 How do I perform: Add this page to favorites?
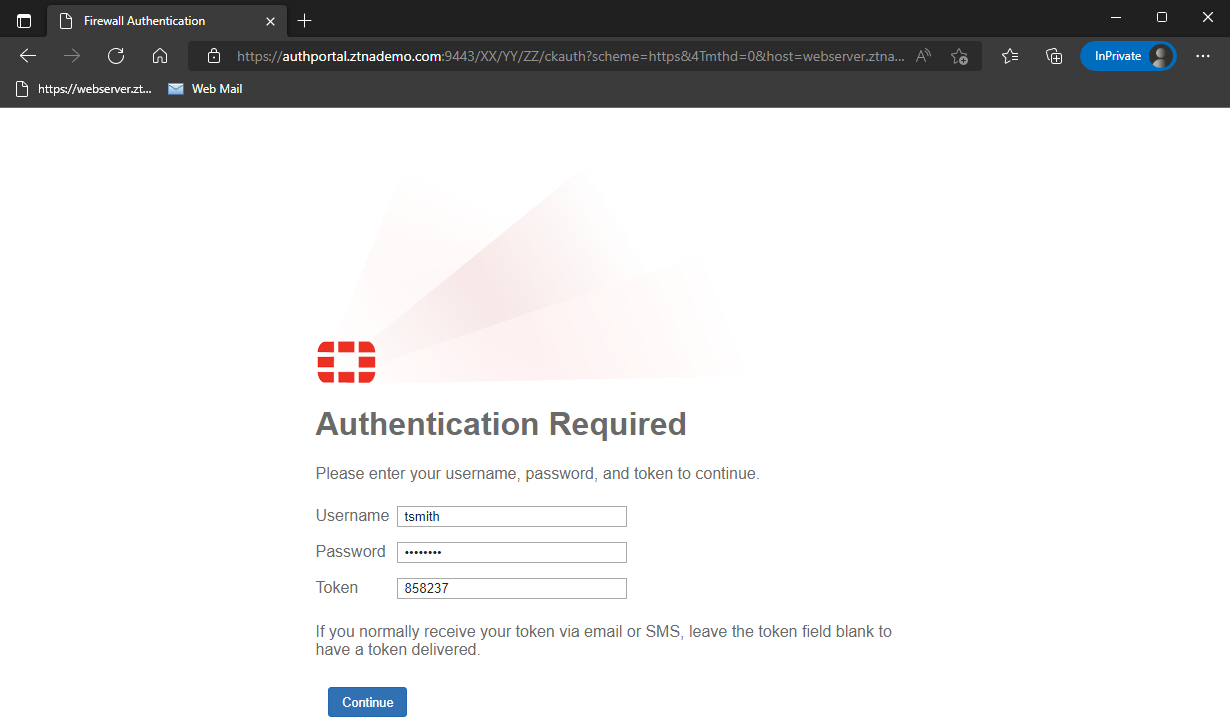(x=960, y=56)
